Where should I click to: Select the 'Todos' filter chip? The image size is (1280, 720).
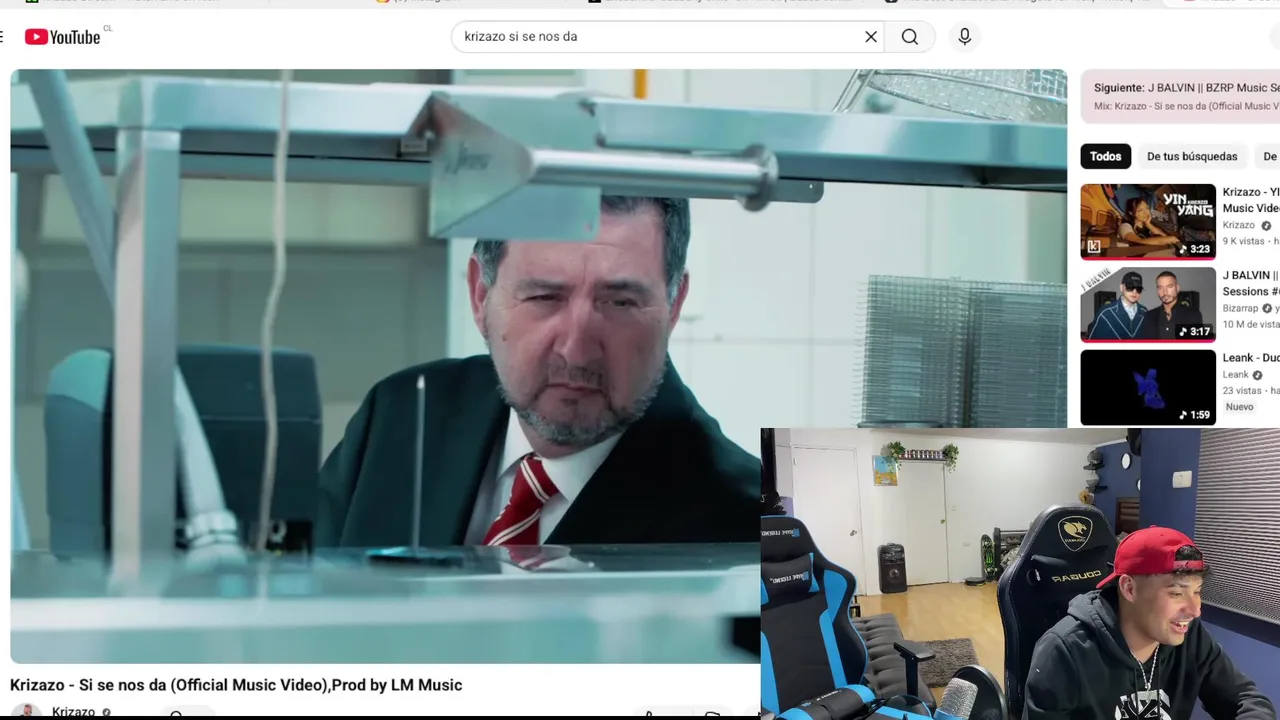[1105, 156]
